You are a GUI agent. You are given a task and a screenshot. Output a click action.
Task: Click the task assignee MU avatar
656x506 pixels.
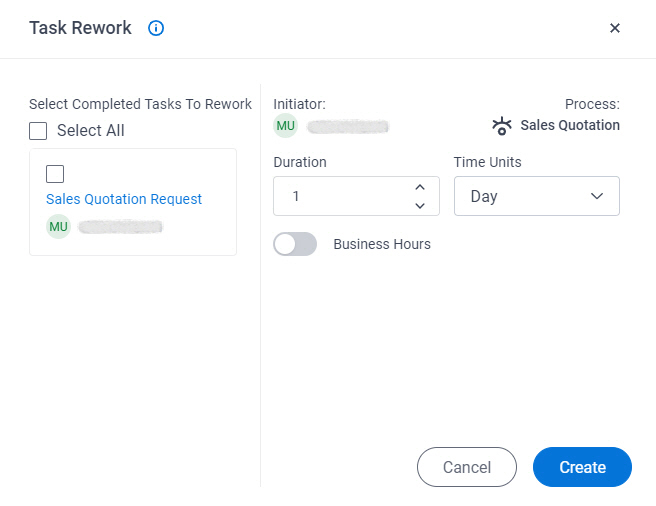pos(58,226)
